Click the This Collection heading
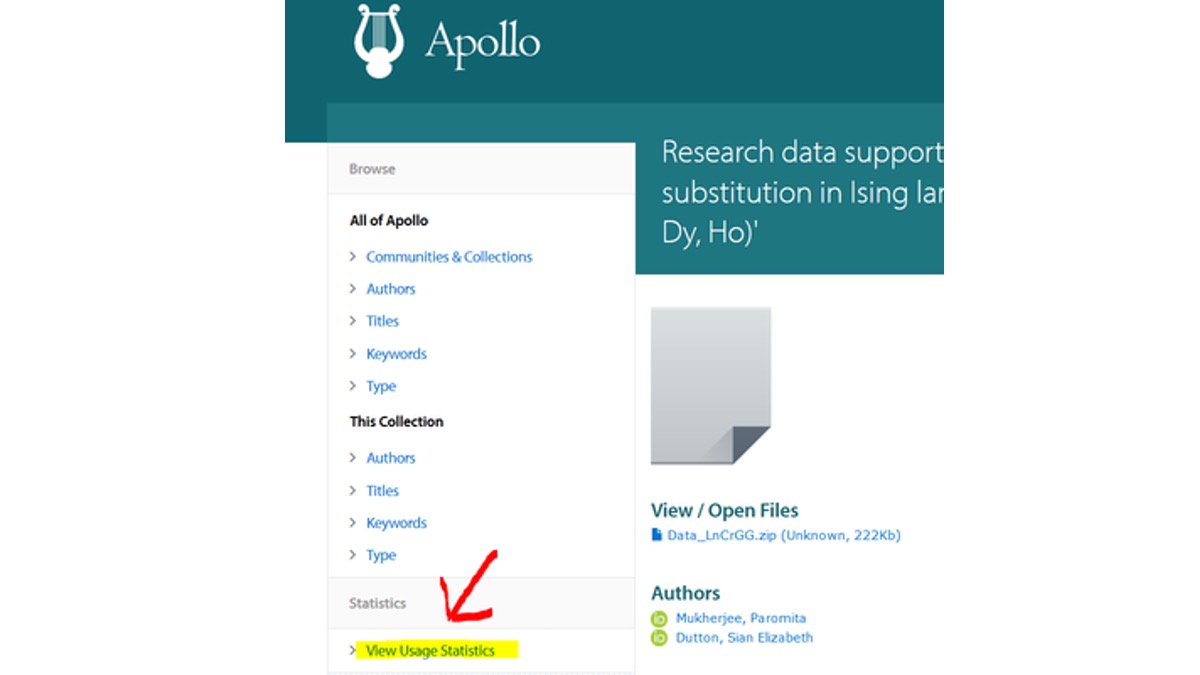This screenshot has height=675, width=1200. coord(396,422)
